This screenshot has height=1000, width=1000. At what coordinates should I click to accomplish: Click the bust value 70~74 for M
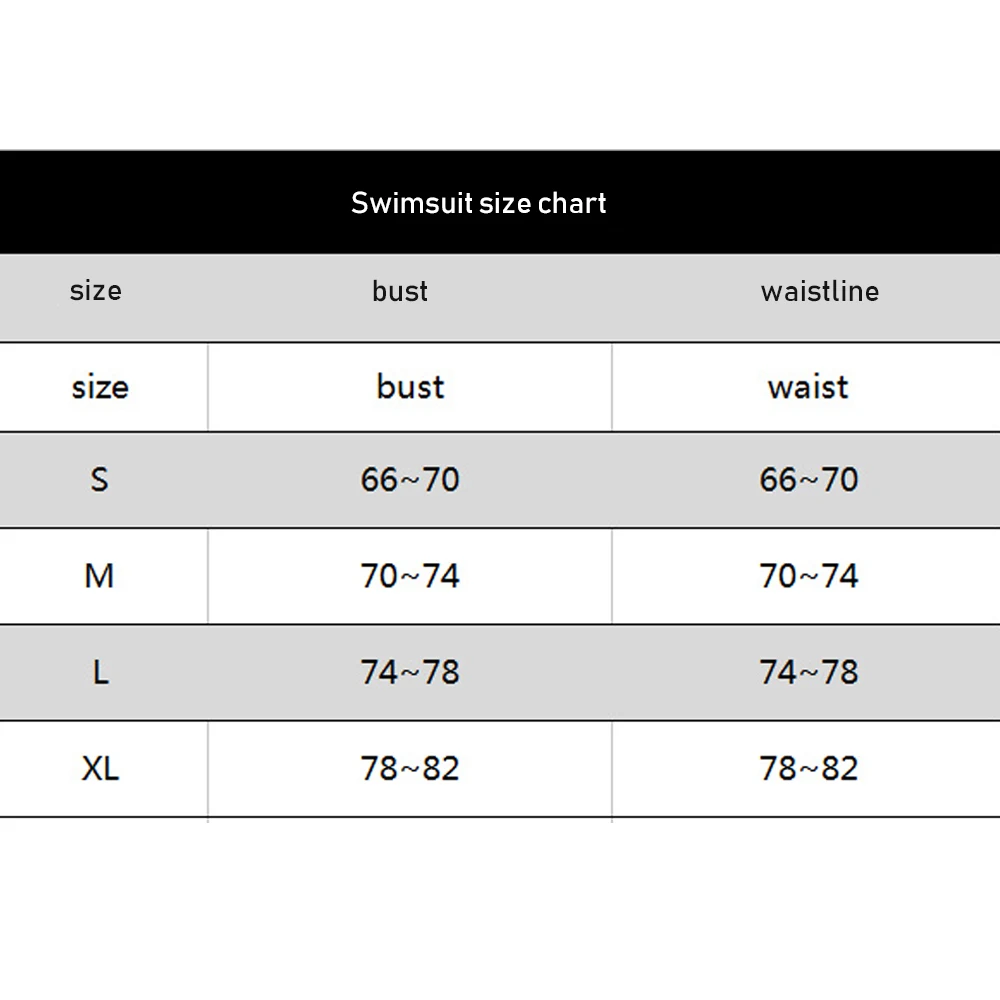click(410, 576)
